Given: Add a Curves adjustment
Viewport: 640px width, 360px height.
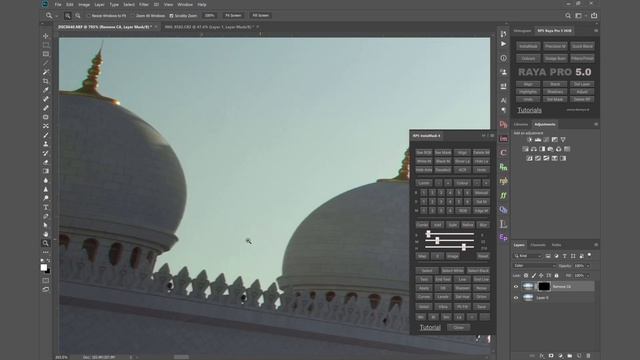Looking at the screenshot, I should coord(546,140).
